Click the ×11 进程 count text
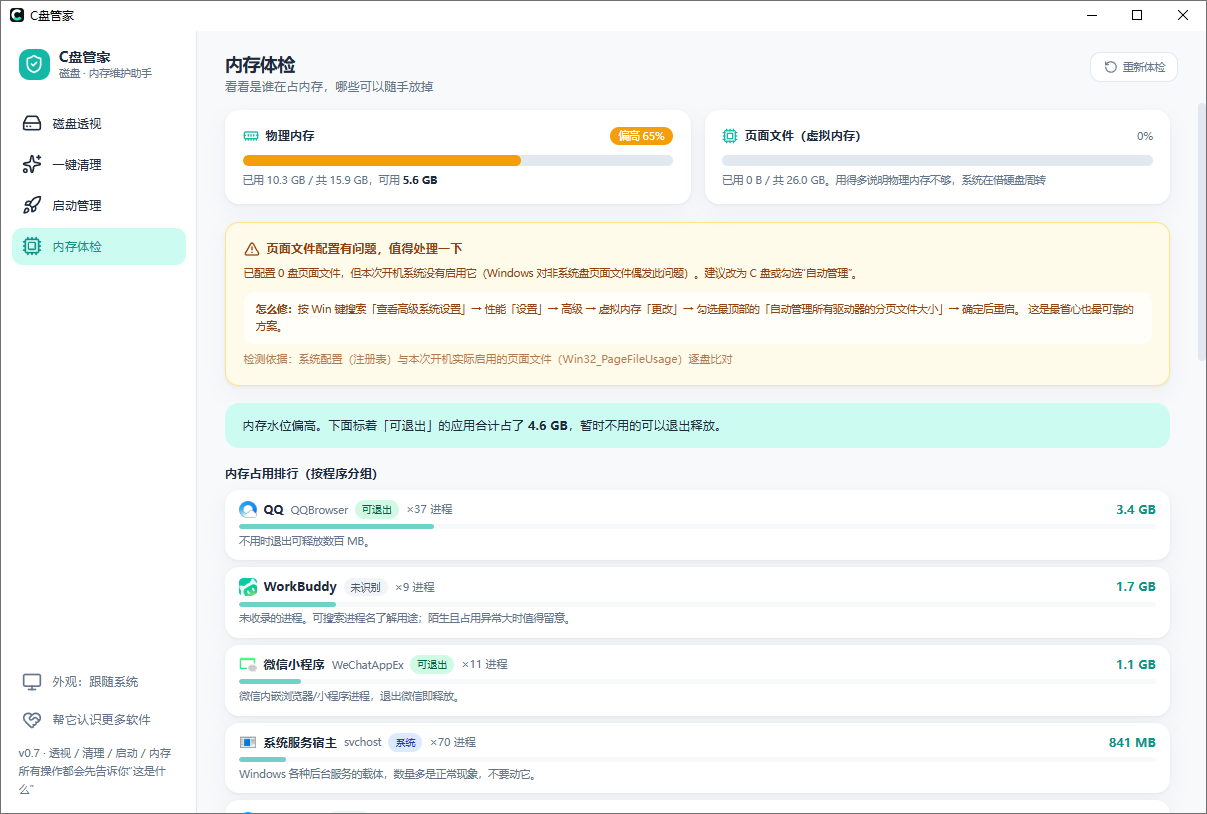The height and width of the screenshot is (814, 1207). pos(484,664)
